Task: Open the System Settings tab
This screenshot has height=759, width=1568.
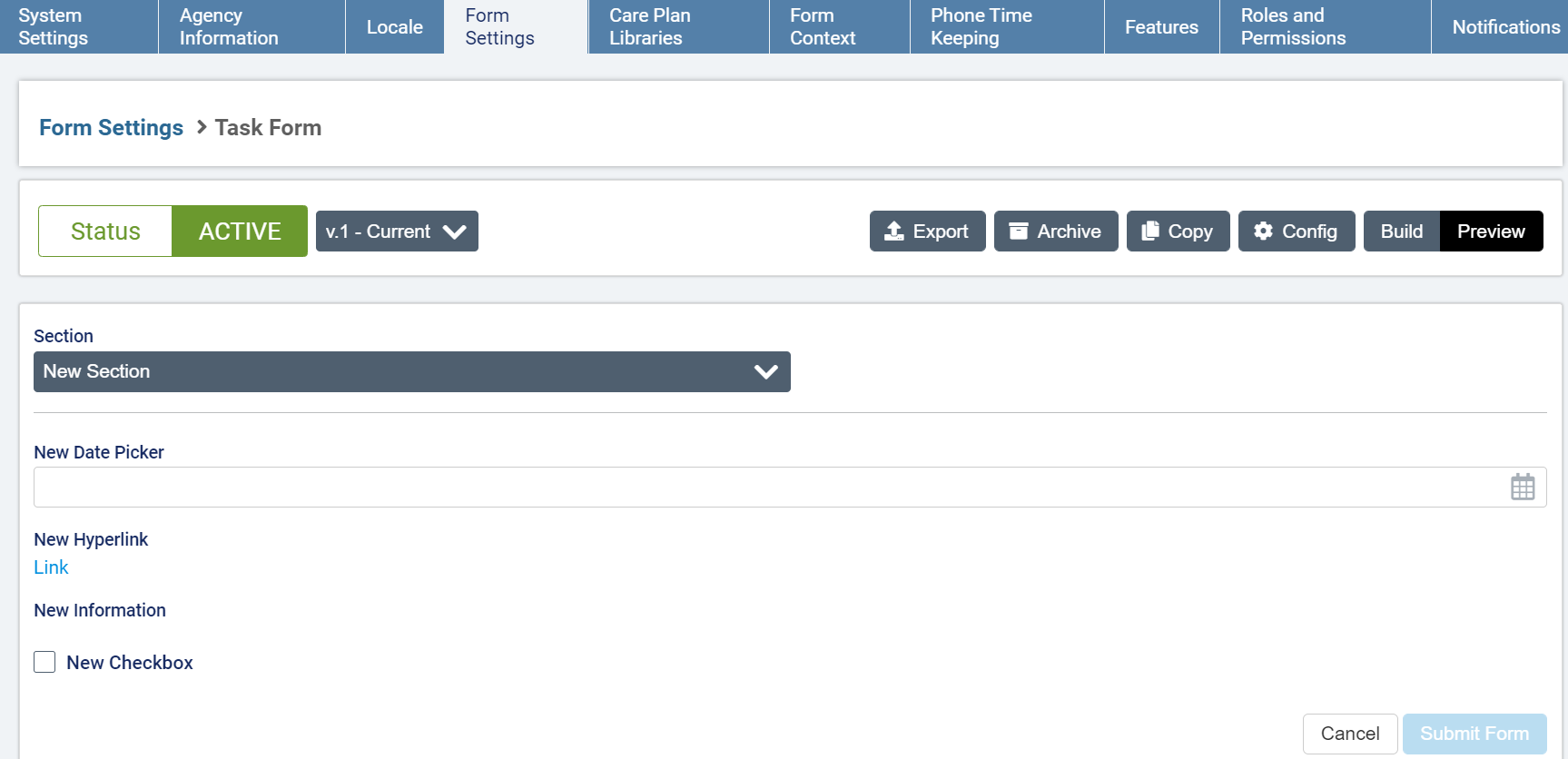Action: pos(54,27)
